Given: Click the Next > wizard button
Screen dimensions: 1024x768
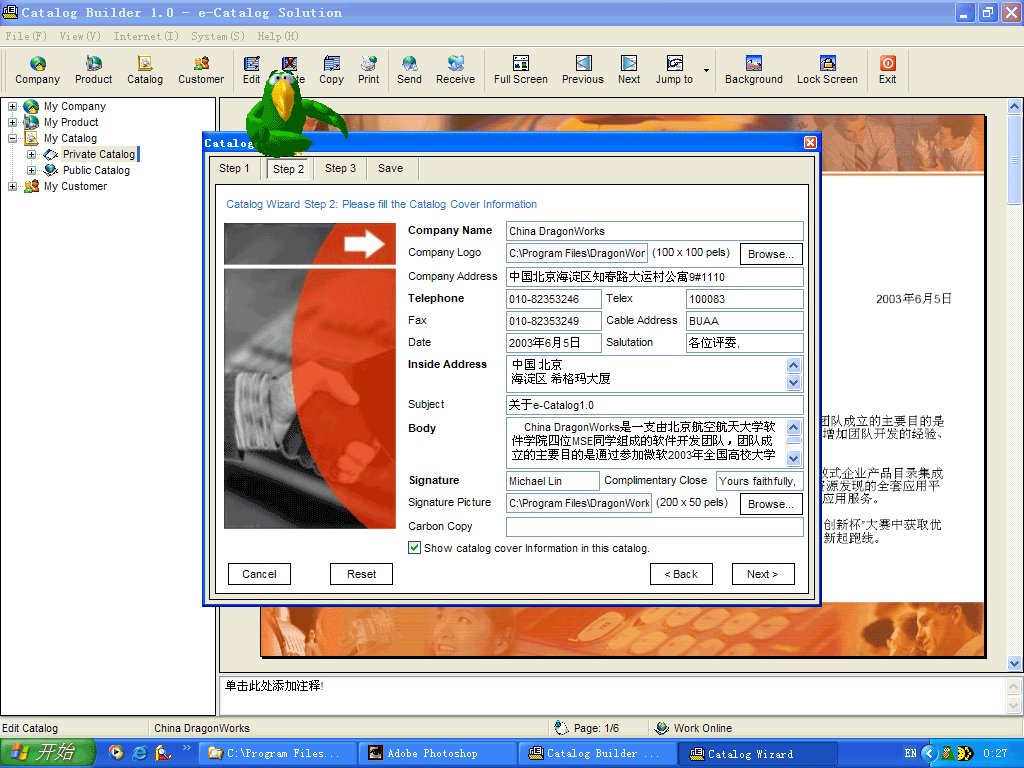Looking at the screenshot, I should 763,574.
